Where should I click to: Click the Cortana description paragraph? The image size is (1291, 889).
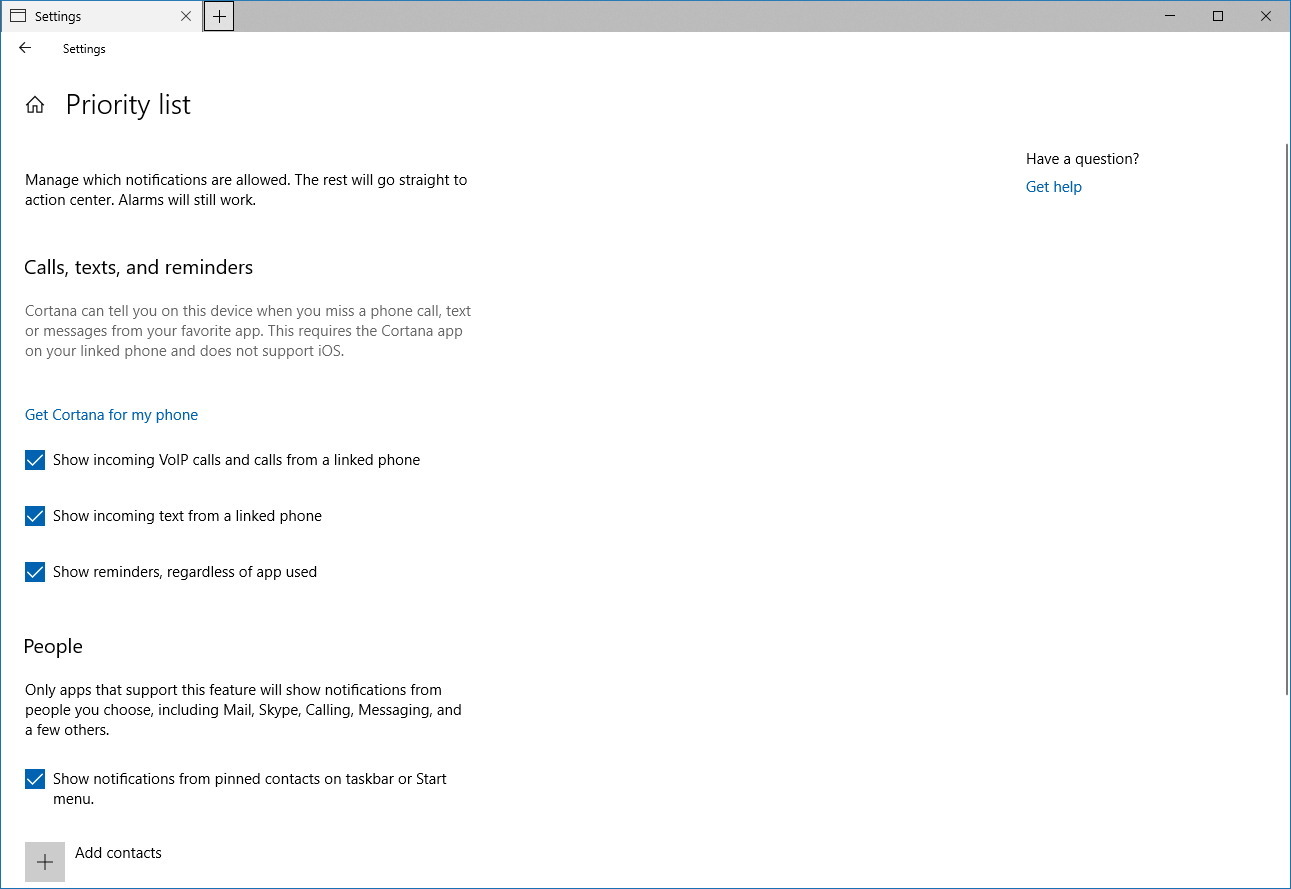pyautogui.click(x=248, y=331)
